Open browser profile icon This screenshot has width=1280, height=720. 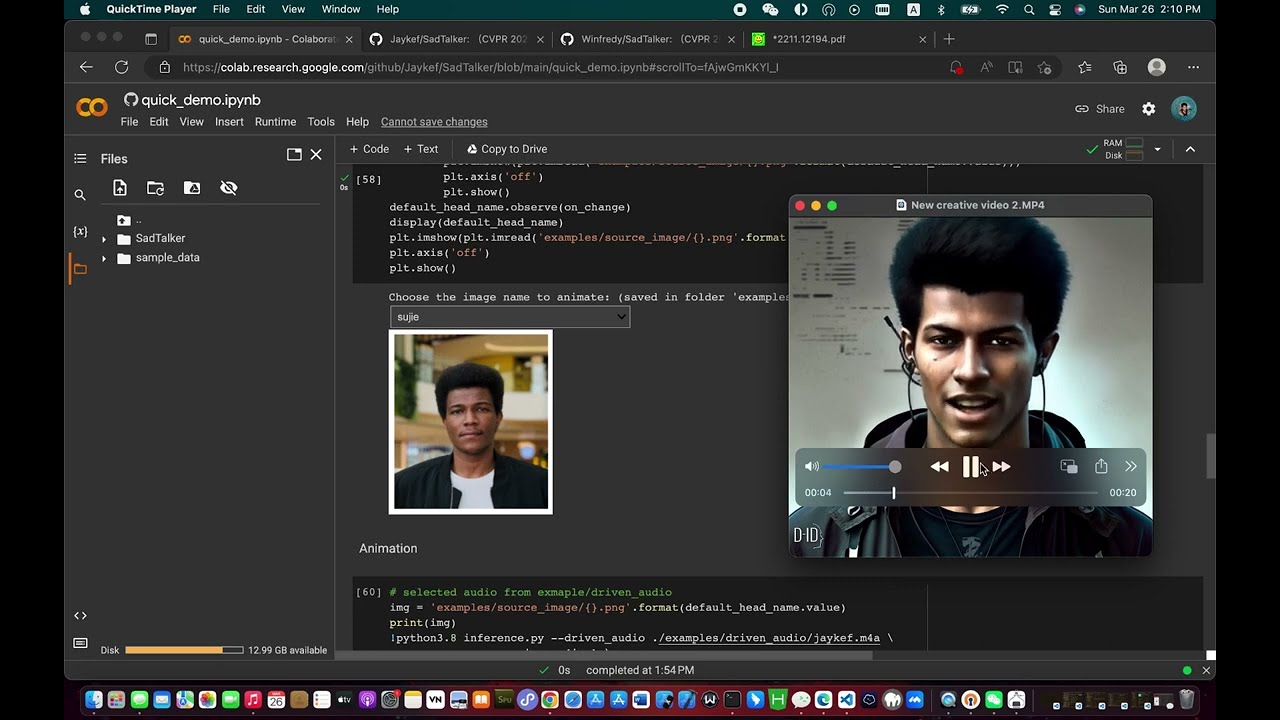[1157, 67]
